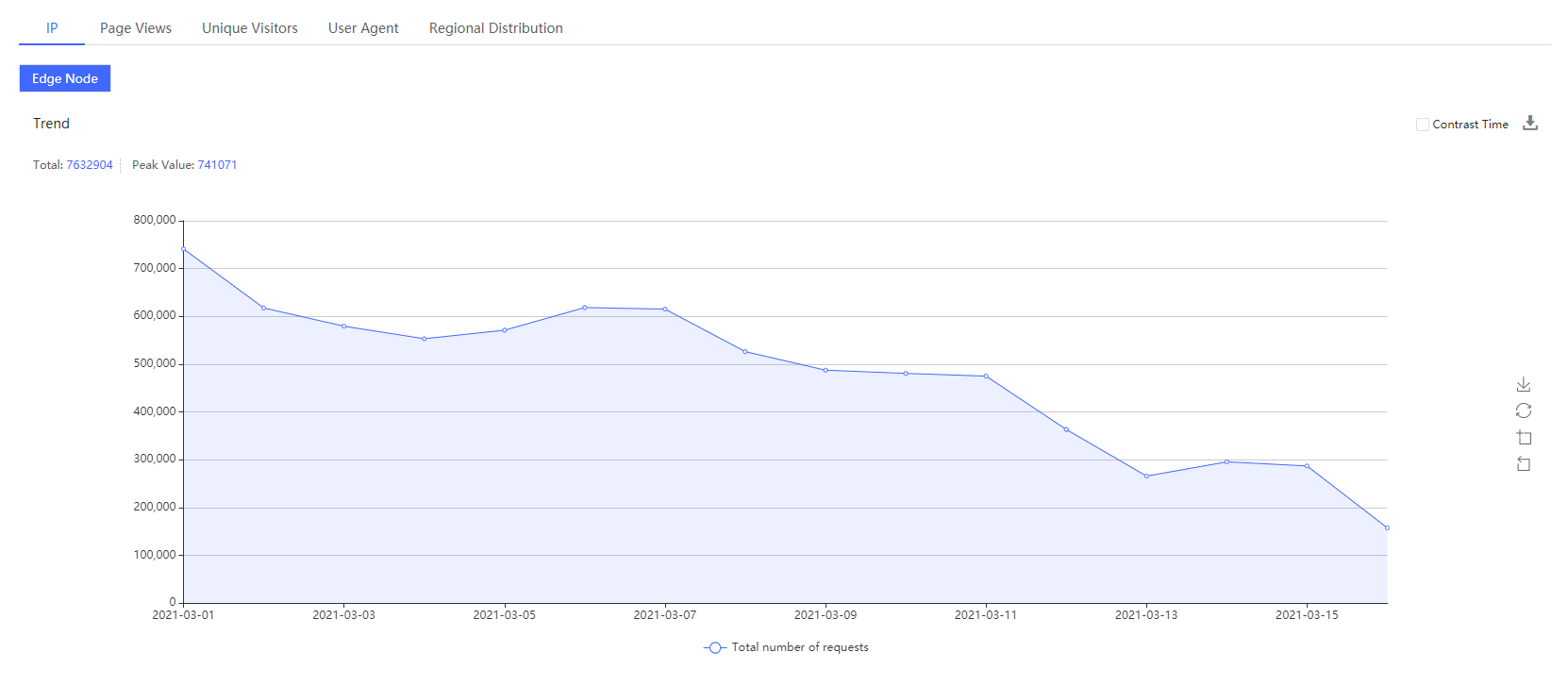This screenshot has width=1568, height=686.
Task: Select the data point above 2021-03-11
Action: [986, 376]
